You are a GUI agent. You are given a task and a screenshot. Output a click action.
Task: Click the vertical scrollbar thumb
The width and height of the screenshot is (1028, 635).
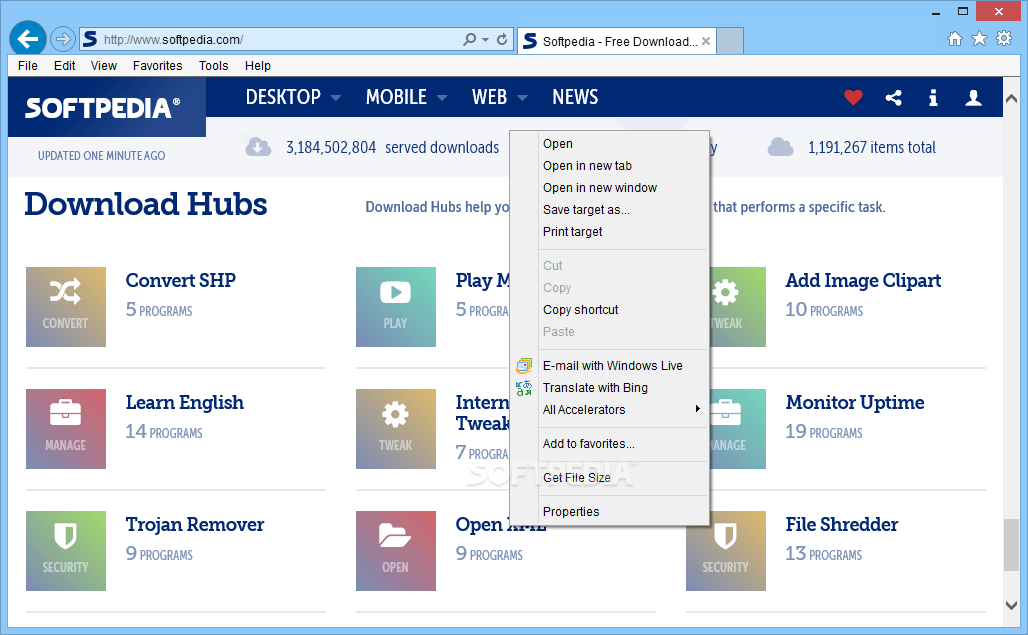pos(1012,545)
